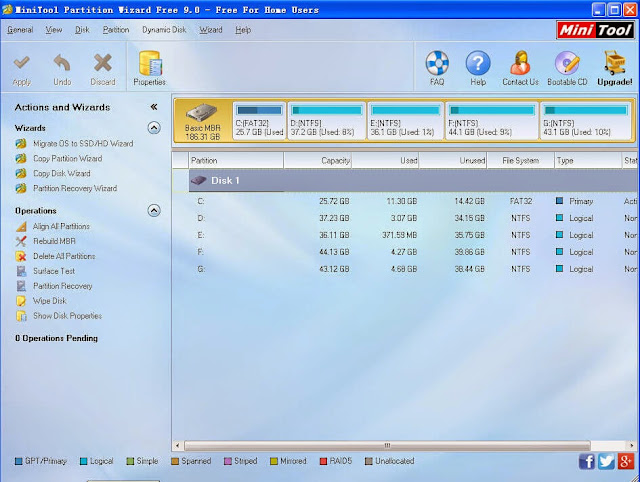Screen dimensions: 640x482
Task: Select the E: NTFS partition block
Action: [405, 121]
